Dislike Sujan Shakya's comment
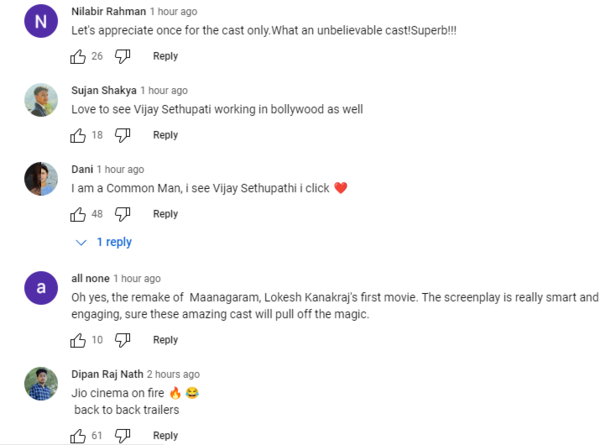The height and width of the screenshot is (445, 616). pos(123,135)
